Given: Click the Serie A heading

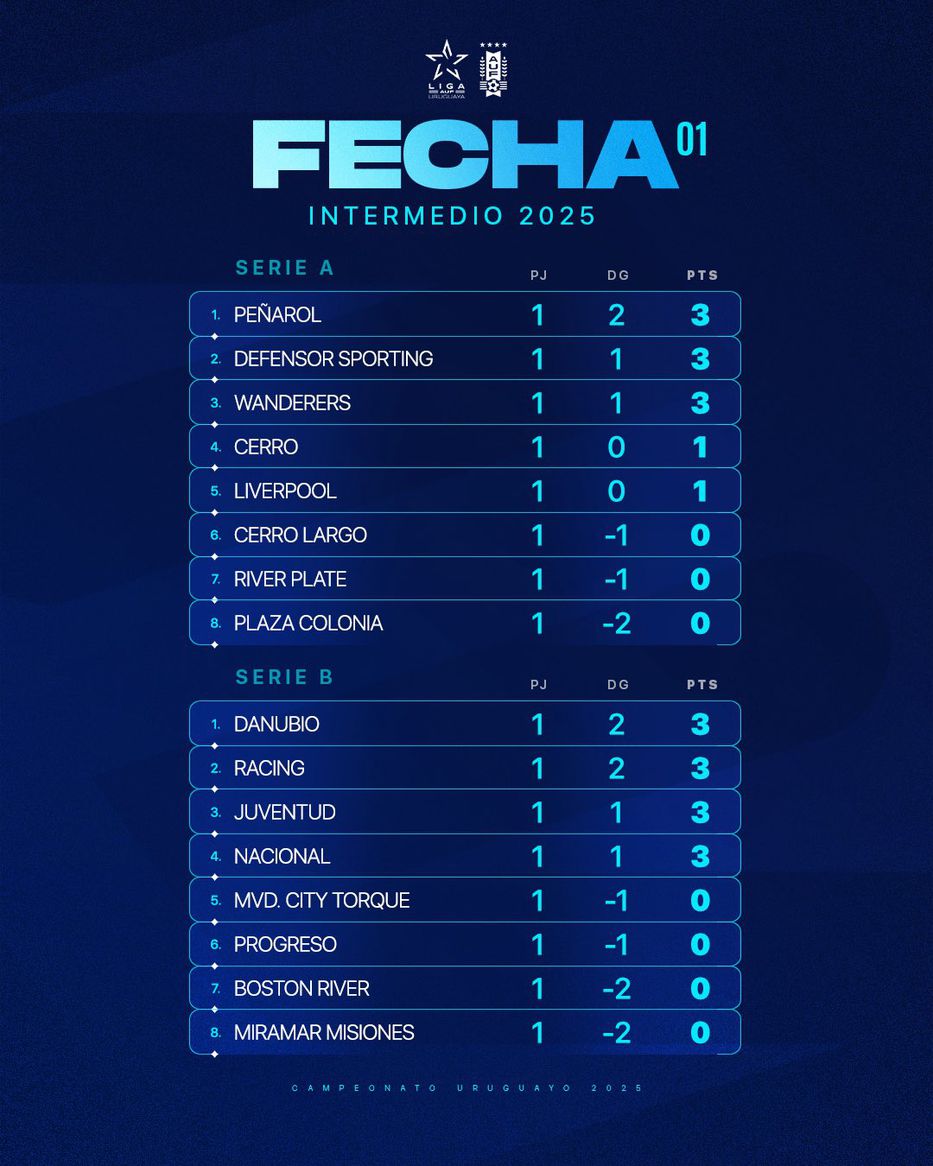Looking at the screenshot, I should tap(285, 268).
